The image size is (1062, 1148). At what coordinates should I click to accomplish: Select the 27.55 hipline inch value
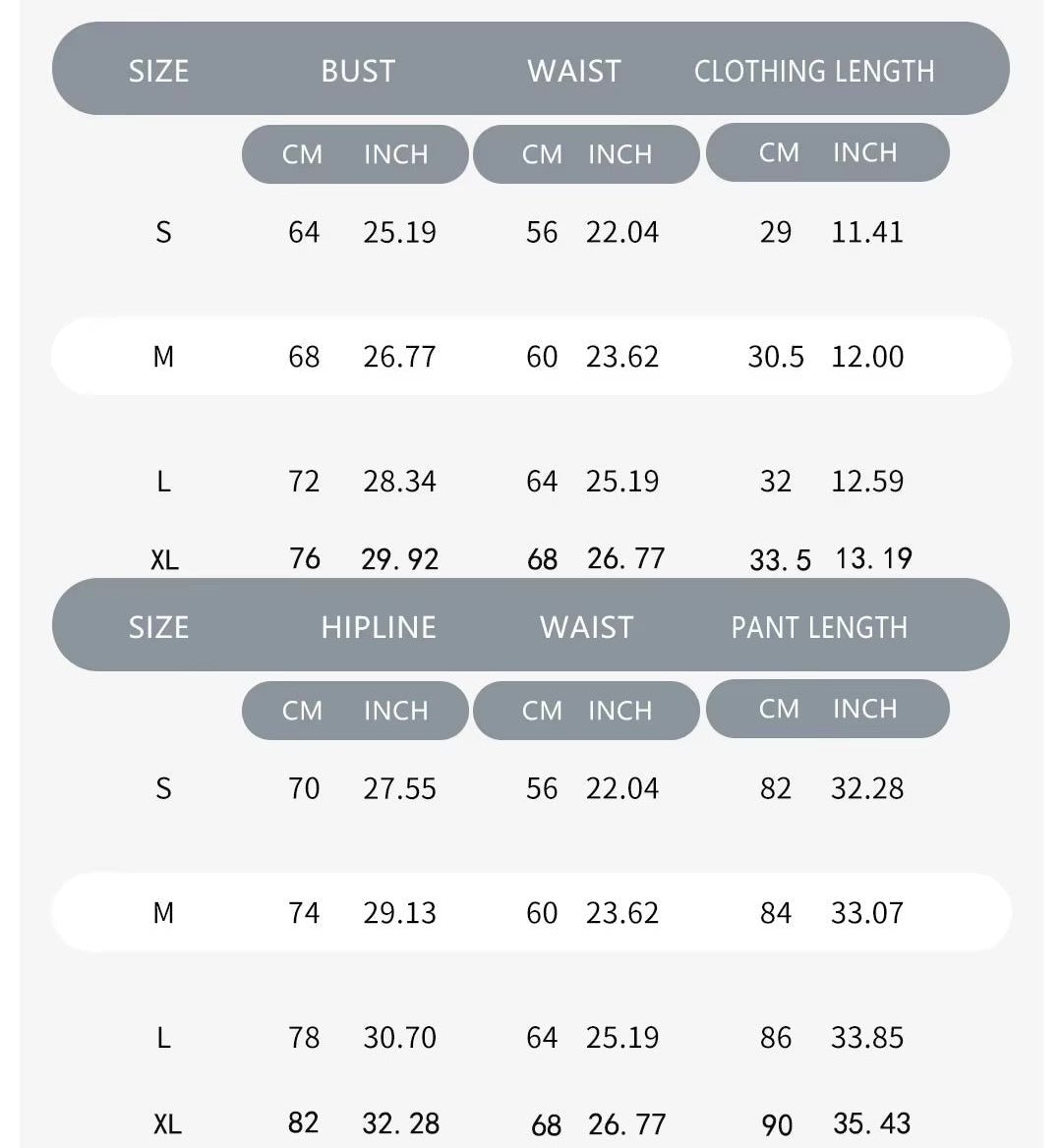(x=399, y=788)
